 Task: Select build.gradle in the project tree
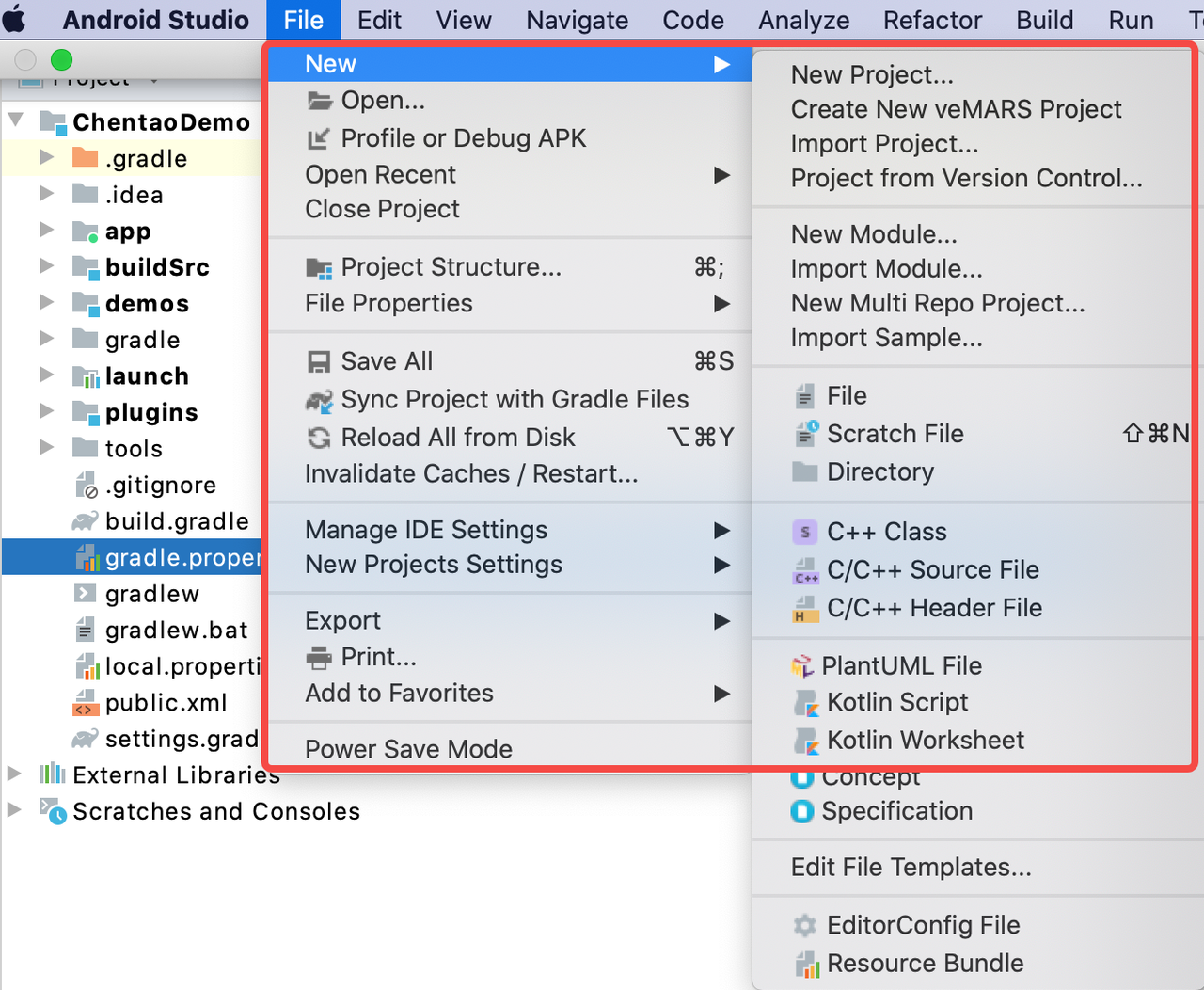coord(177,521)
